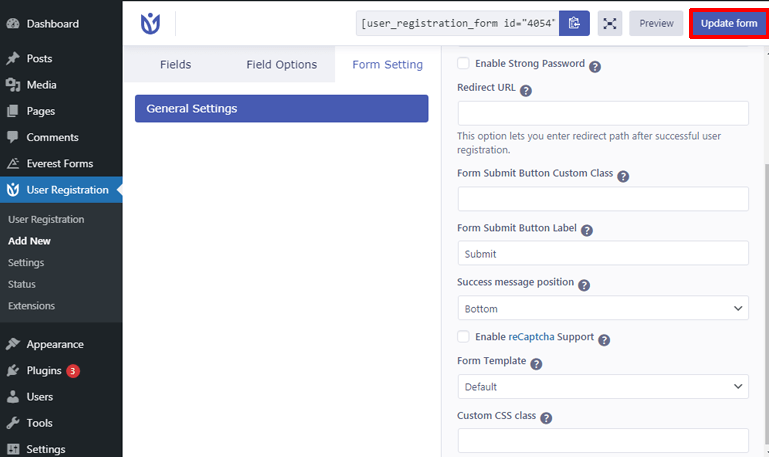Open User Registration submenu link
Viewport: 769px width, 457px height.
(46, 219)
